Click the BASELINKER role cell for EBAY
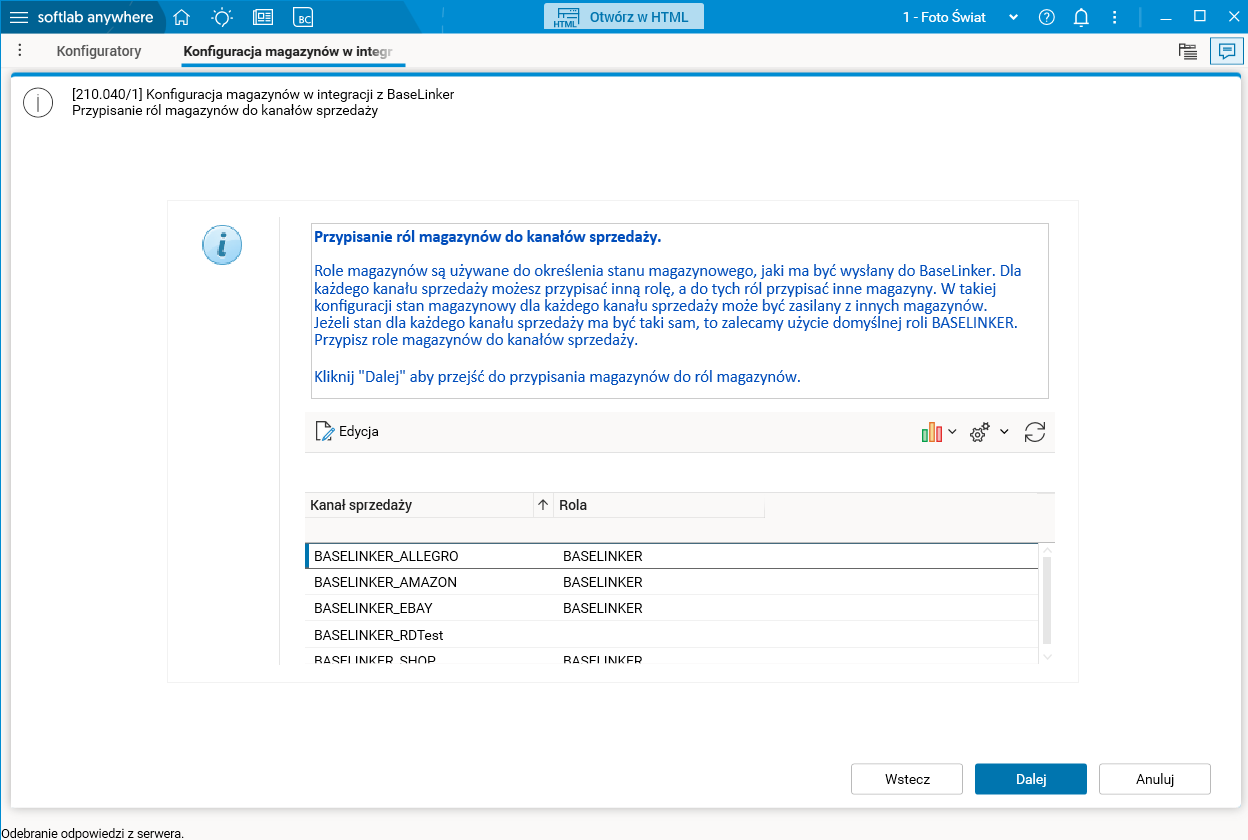 tap(602, 608)
